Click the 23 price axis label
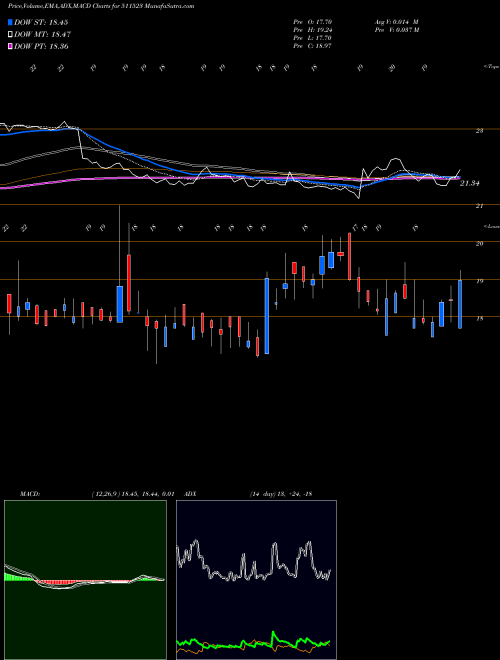The height and width of the screenshot is (660, 500). pos(479,131)
